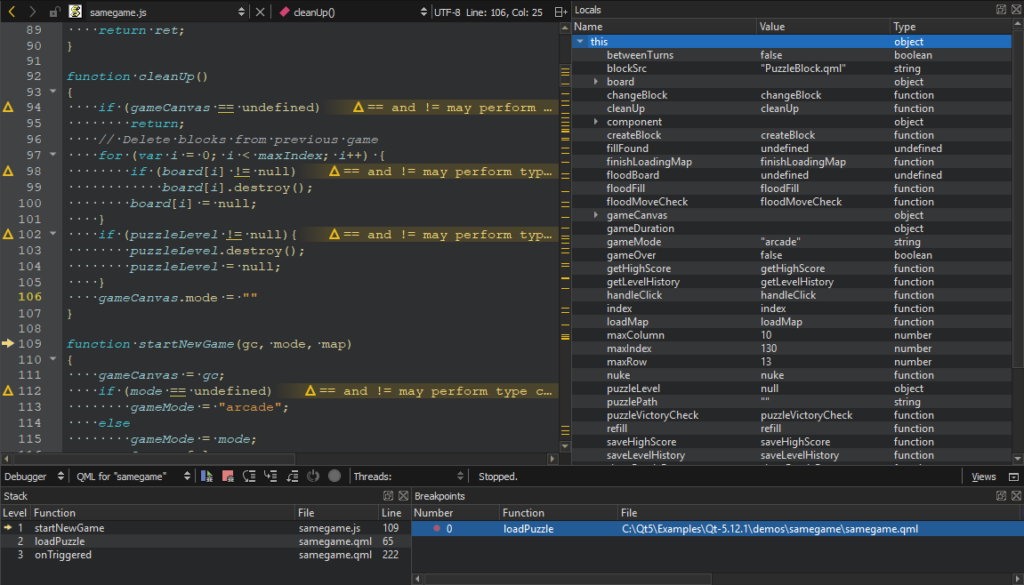
Task: Step out of the current function
Action: (291, 477)
